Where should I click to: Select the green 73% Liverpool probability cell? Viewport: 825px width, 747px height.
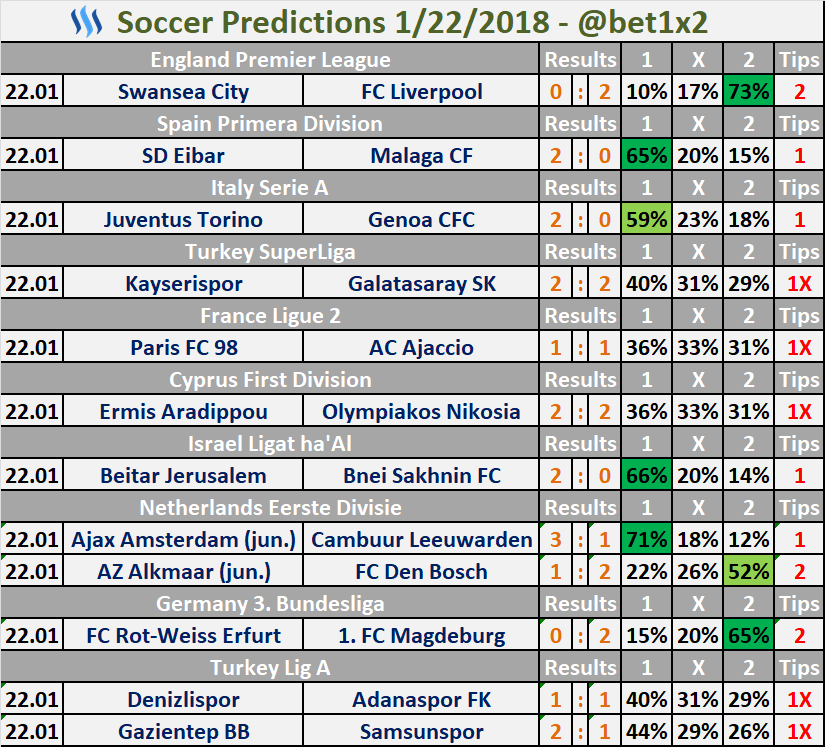(x=748, y=92)
